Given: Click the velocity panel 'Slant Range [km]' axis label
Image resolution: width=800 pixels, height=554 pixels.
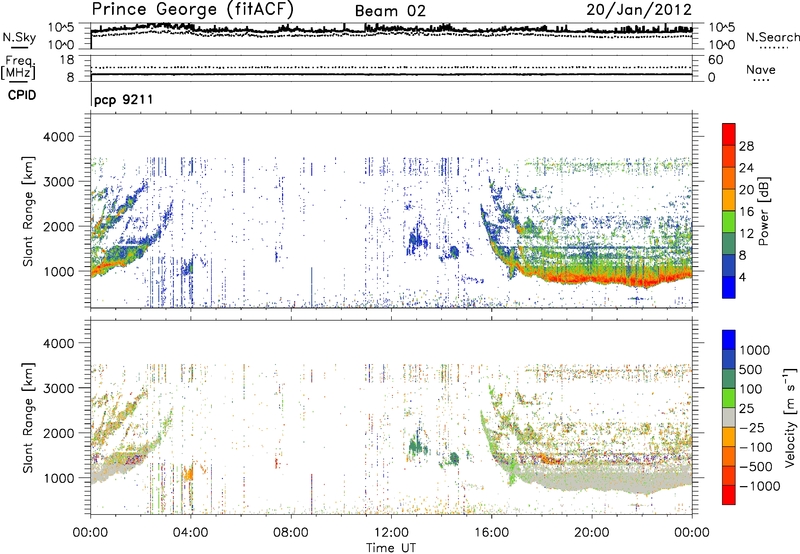Looking at the screenshot, I should [x=28, y=417].
